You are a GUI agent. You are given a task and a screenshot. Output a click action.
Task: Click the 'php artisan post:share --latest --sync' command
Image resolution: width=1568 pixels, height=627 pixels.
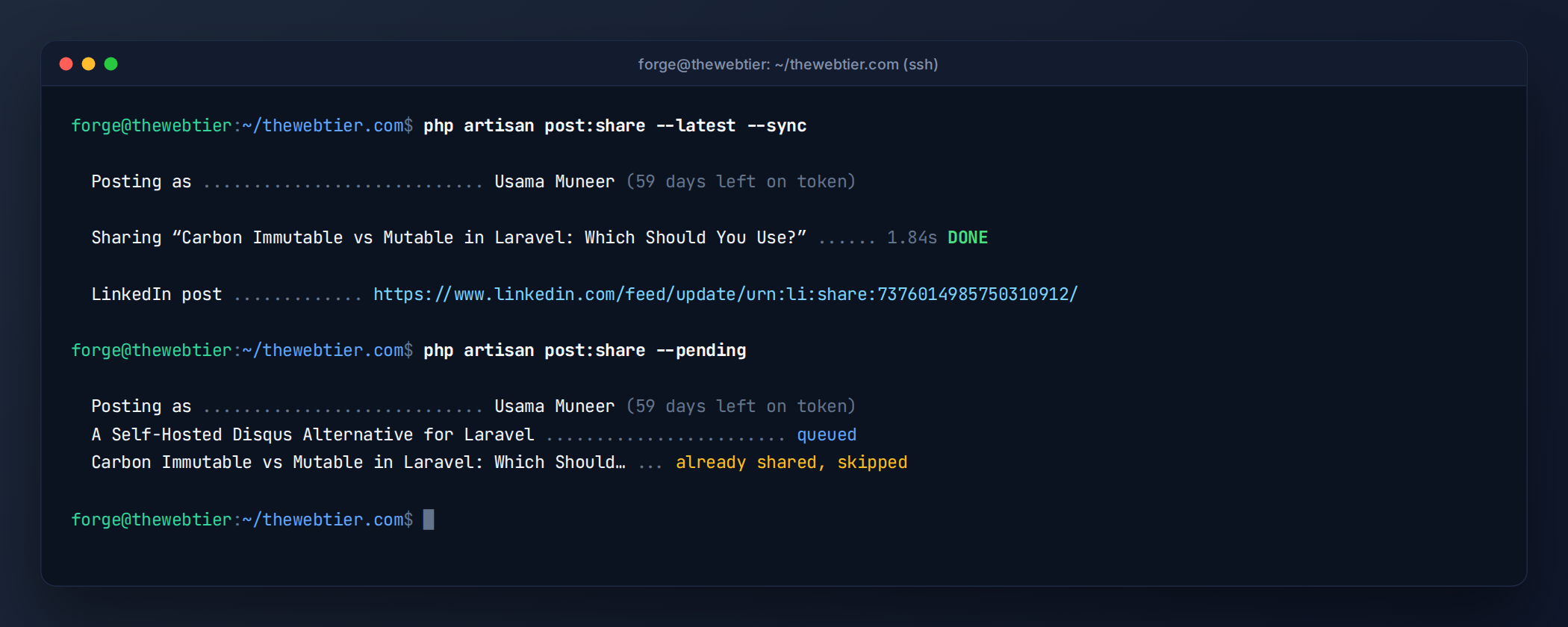point(615,125)
